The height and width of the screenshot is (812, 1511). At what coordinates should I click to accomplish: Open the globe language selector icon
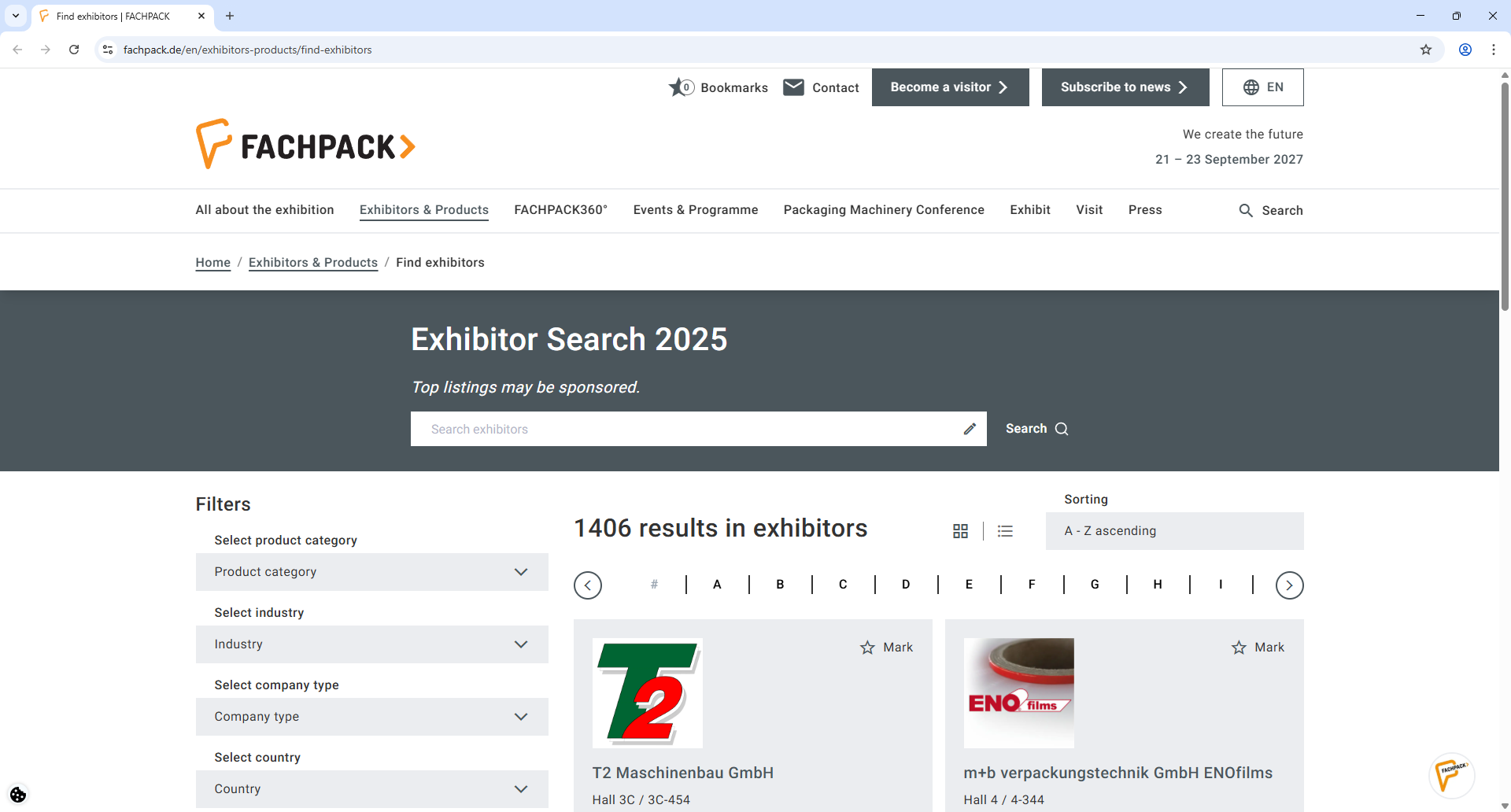pyautogui.click(x=1251, y=87)
